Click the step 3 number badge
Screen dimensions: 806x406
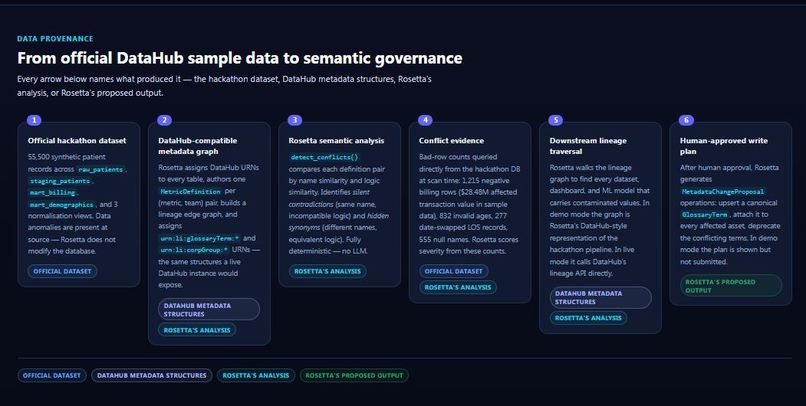click(295, 120)
